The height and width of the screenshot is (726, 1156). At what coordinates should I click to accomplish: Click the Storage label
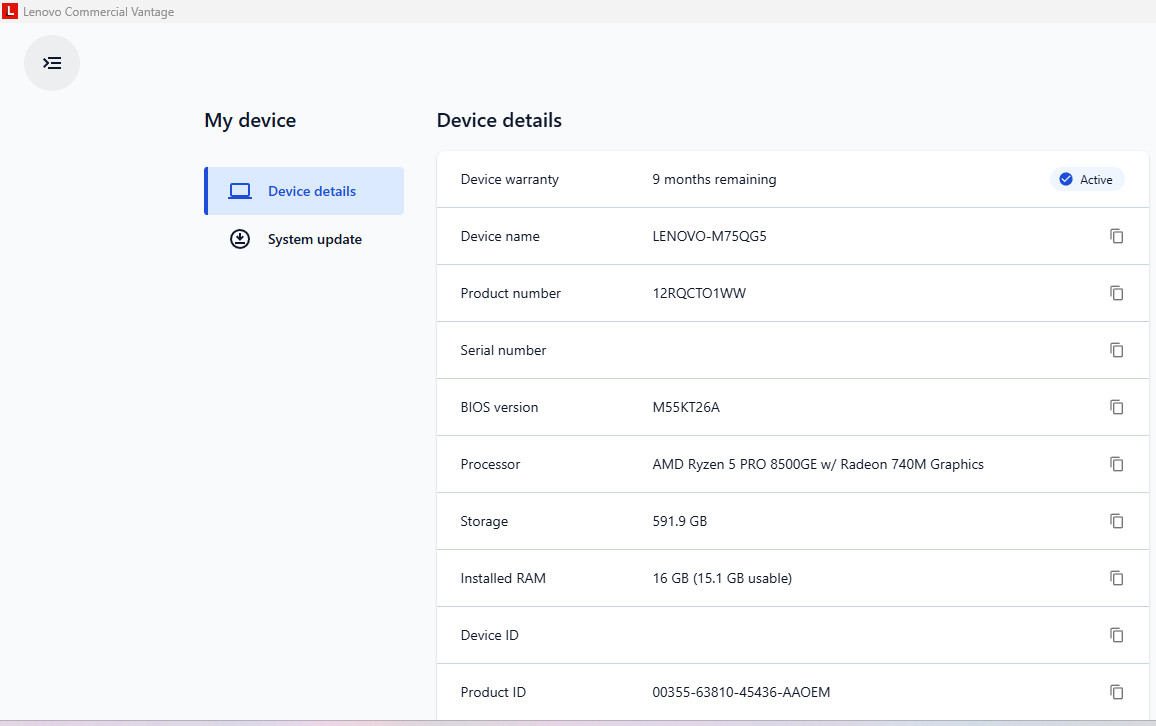pos(484,521)
